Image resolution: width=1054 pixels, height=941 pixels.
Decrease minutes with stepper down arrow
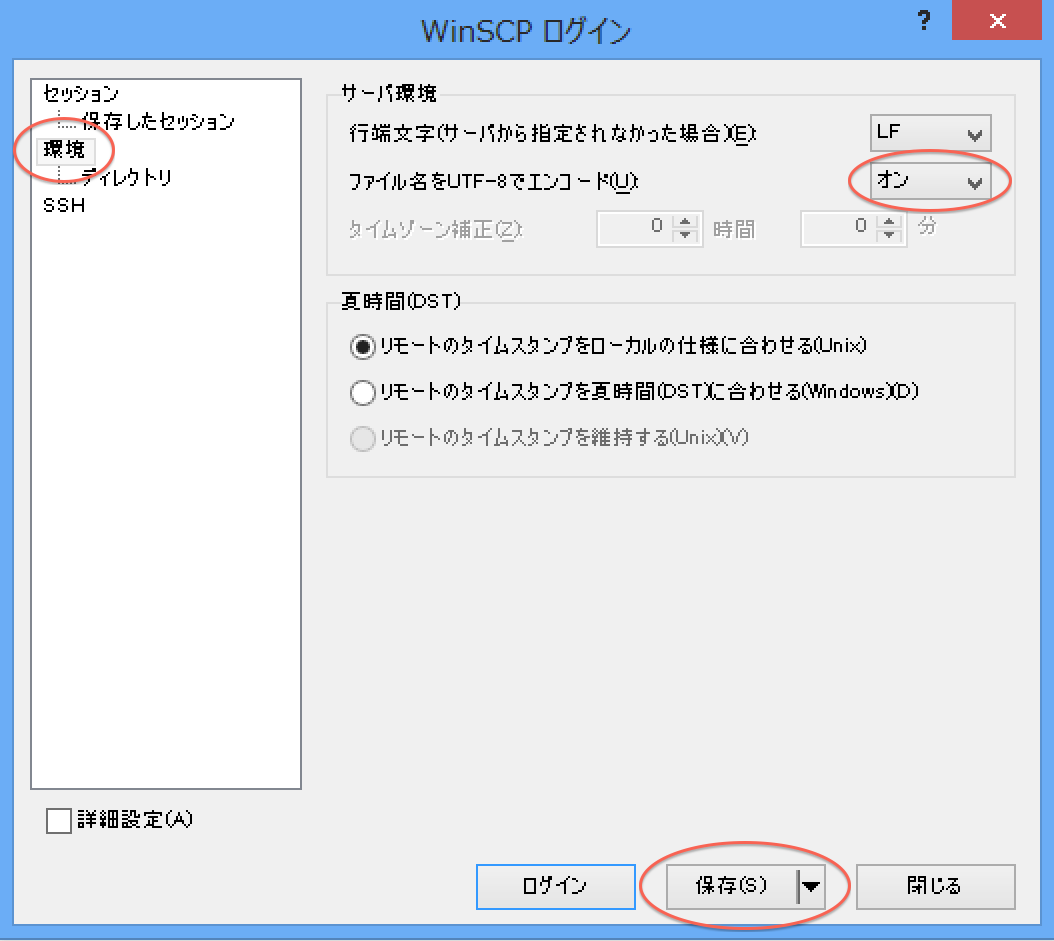tap(889, 236)
